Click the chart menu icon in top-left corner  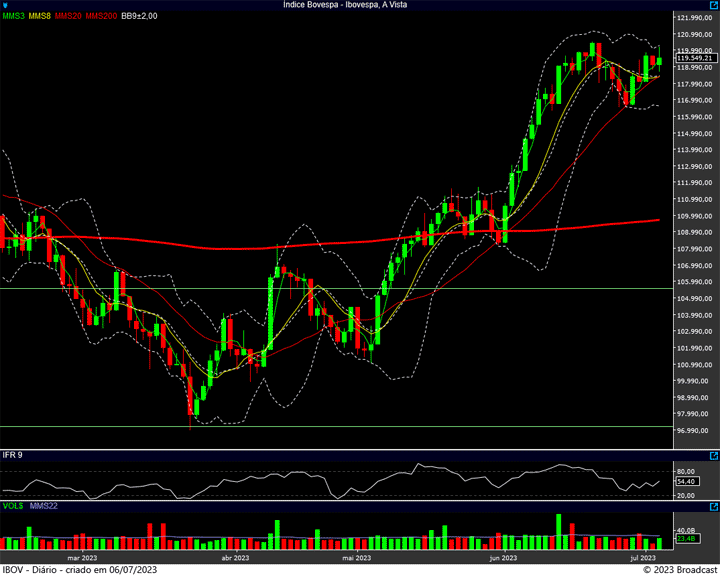tap(6, 5)
